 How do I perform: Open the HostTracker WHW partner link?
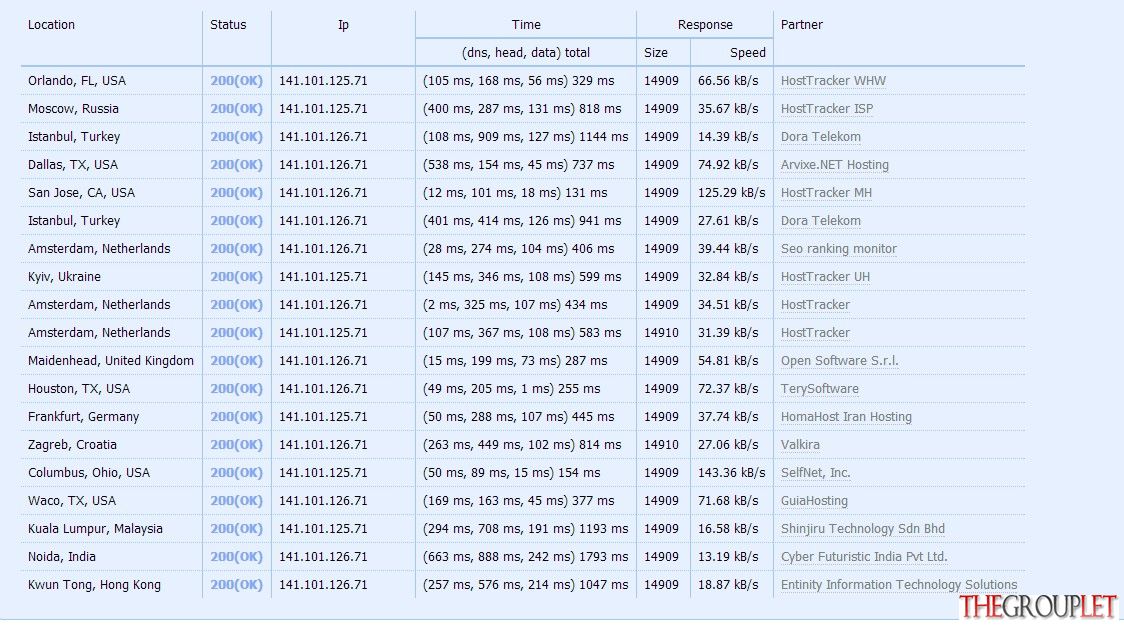click(833, 81)
